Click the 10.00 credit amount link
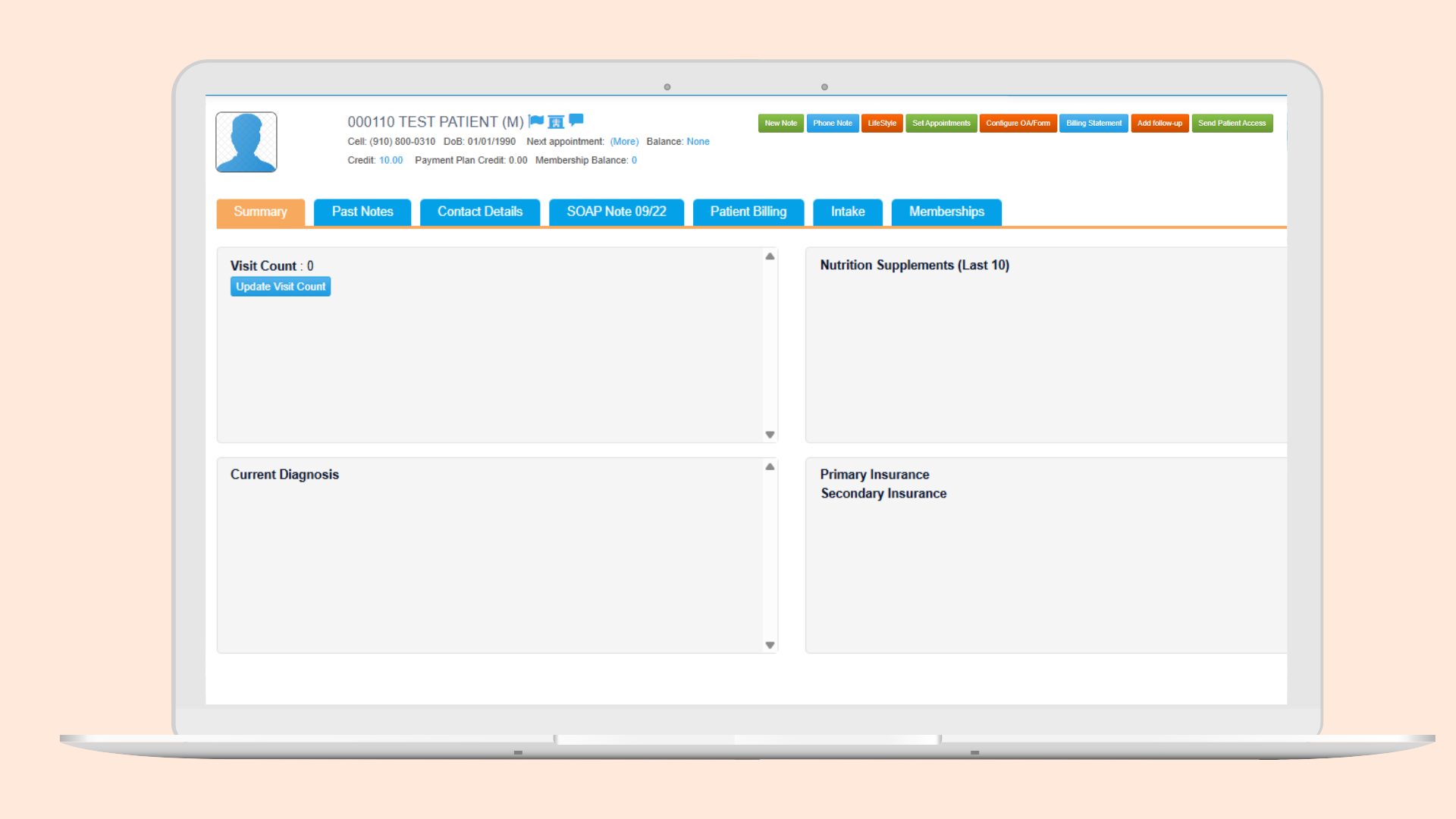 point(391,160)
